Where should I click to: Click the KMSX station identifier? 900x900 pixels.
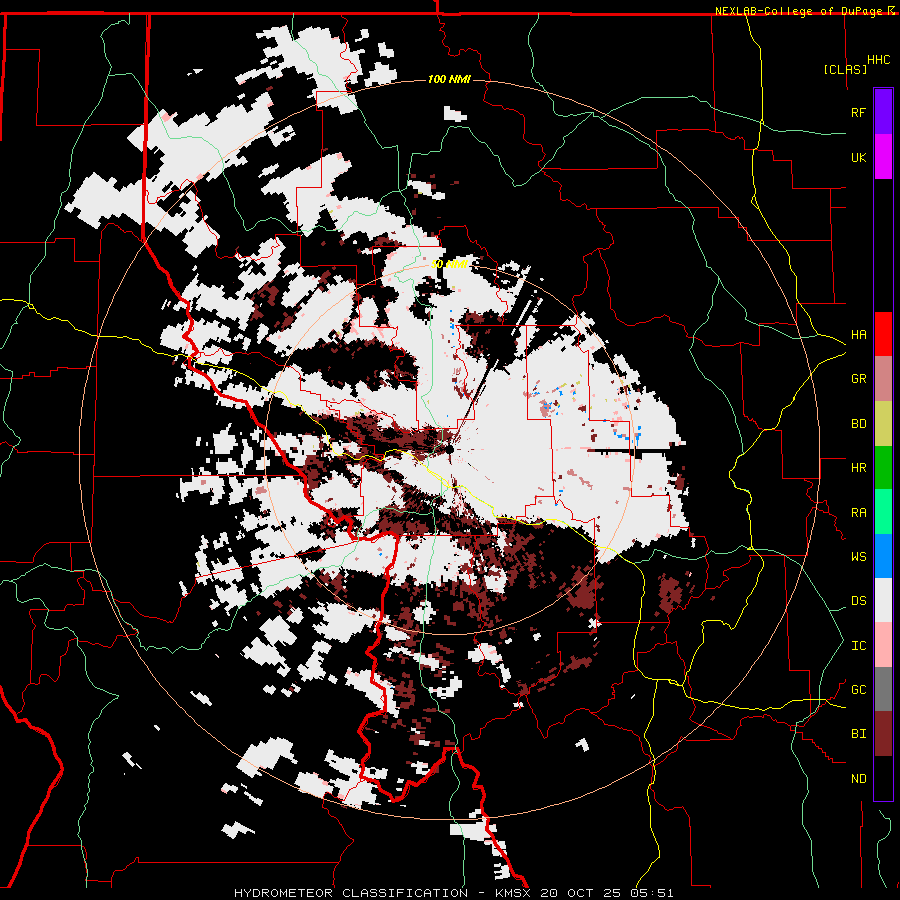pos(514,893)
